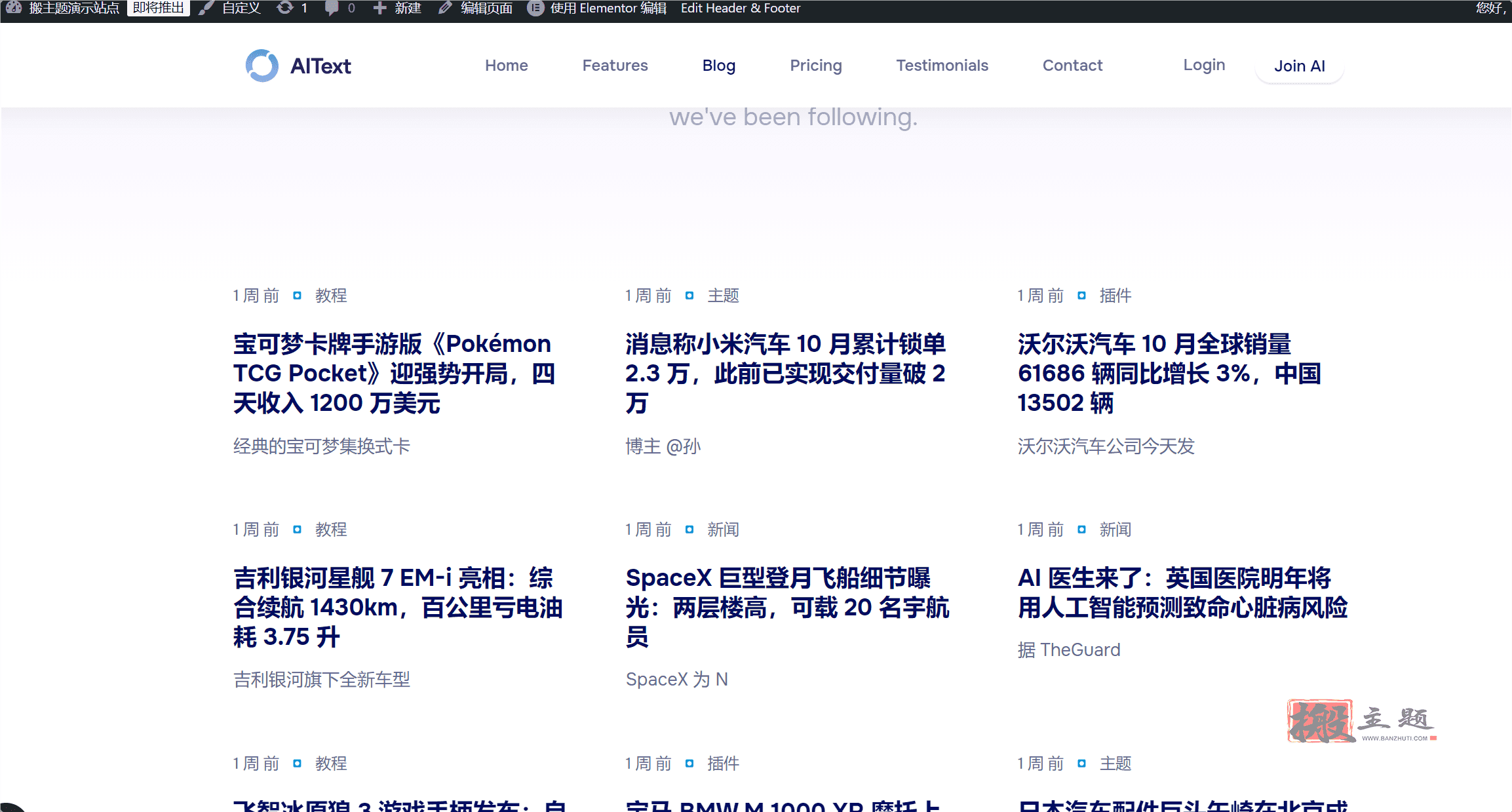The image size is (1512, 812).
Task: Open the Pokémon TCG Pocket article title
Action: tap(395, 373)
